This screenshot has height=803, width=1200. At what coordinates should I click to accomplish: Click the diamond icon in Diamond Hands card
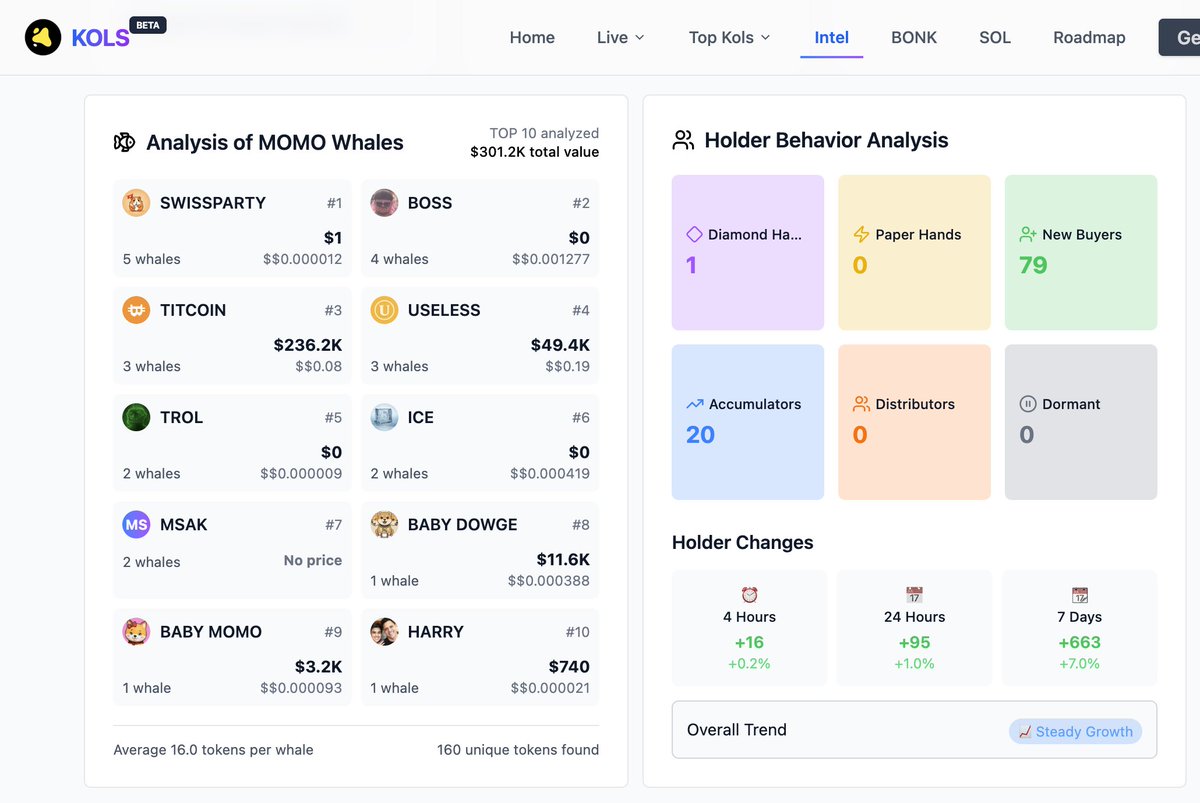point(694,234)
